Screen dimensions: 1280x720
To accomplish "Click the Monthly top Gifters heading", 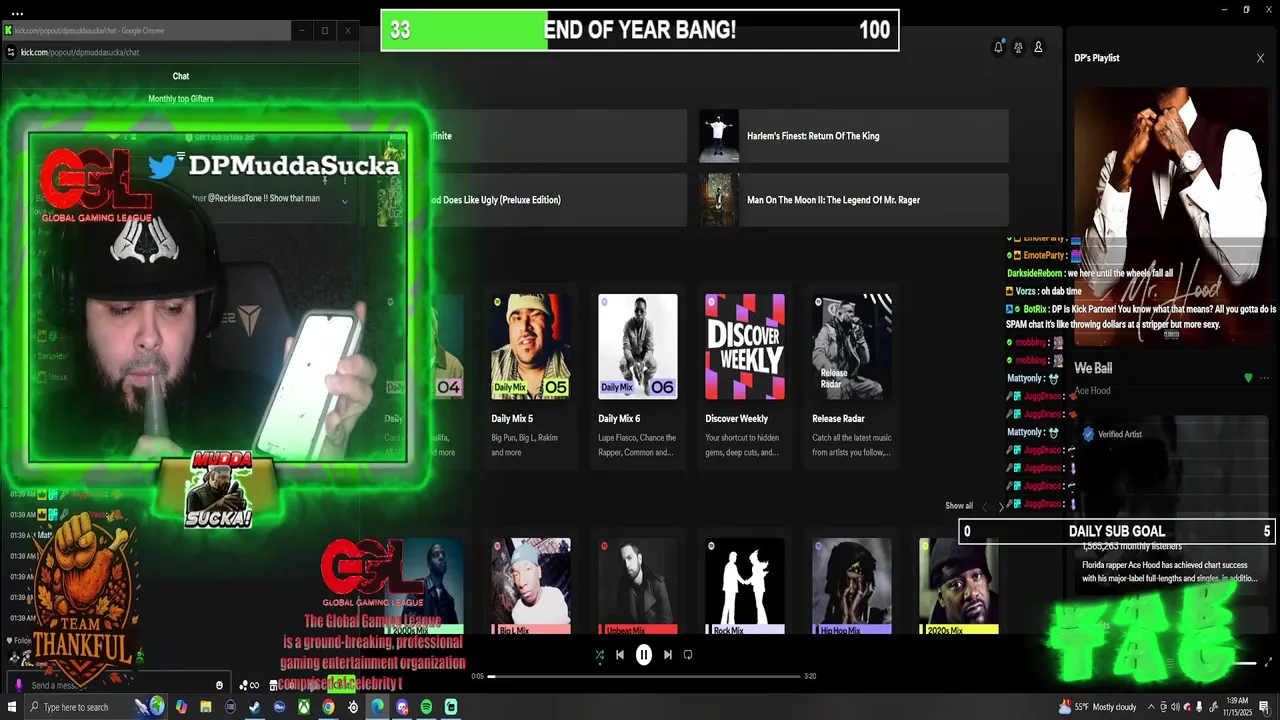I will coord(181,99).
